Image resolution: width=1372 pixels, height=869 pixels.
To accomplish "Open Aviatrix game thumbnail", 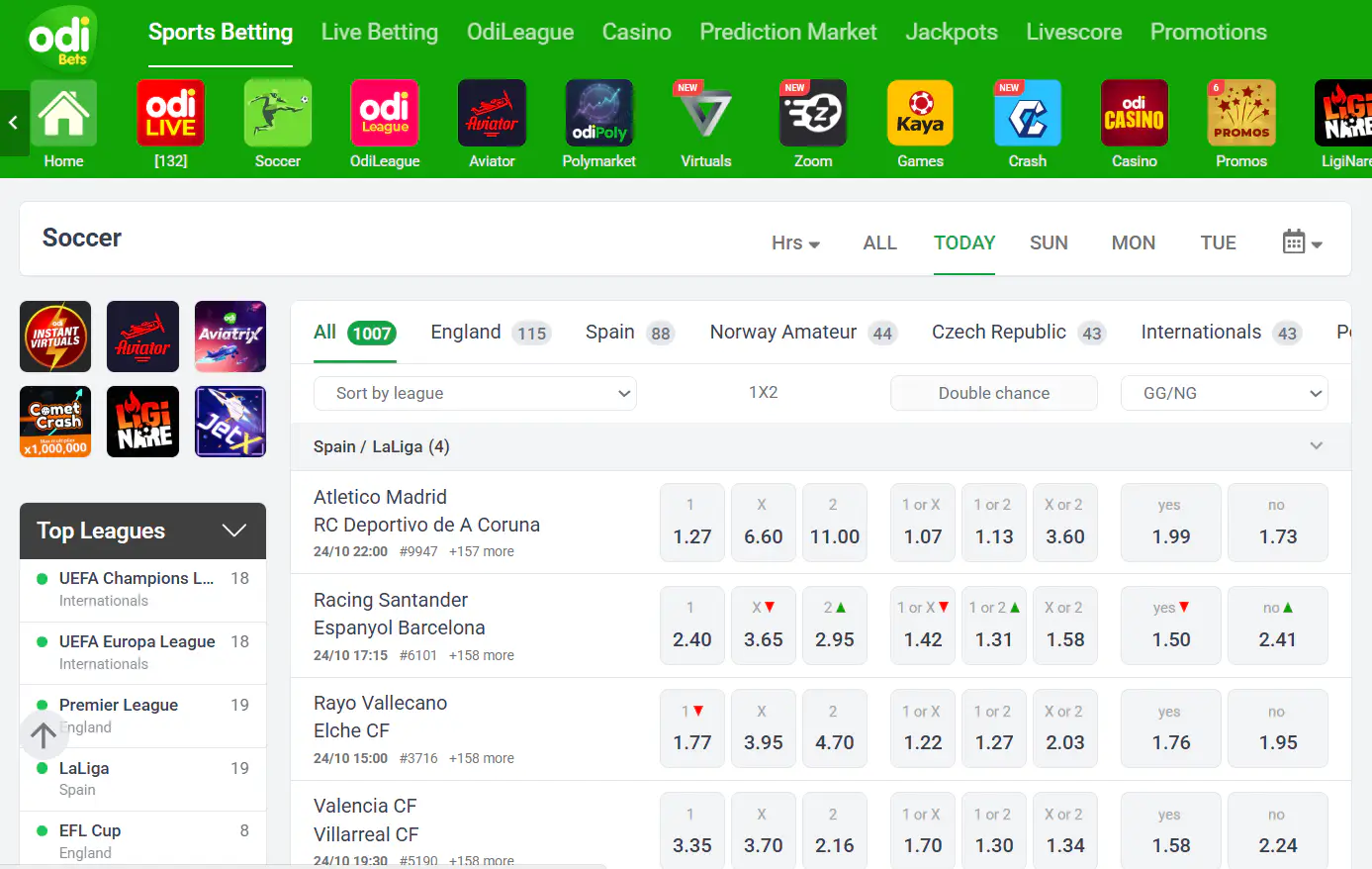I will coord(230,337).
